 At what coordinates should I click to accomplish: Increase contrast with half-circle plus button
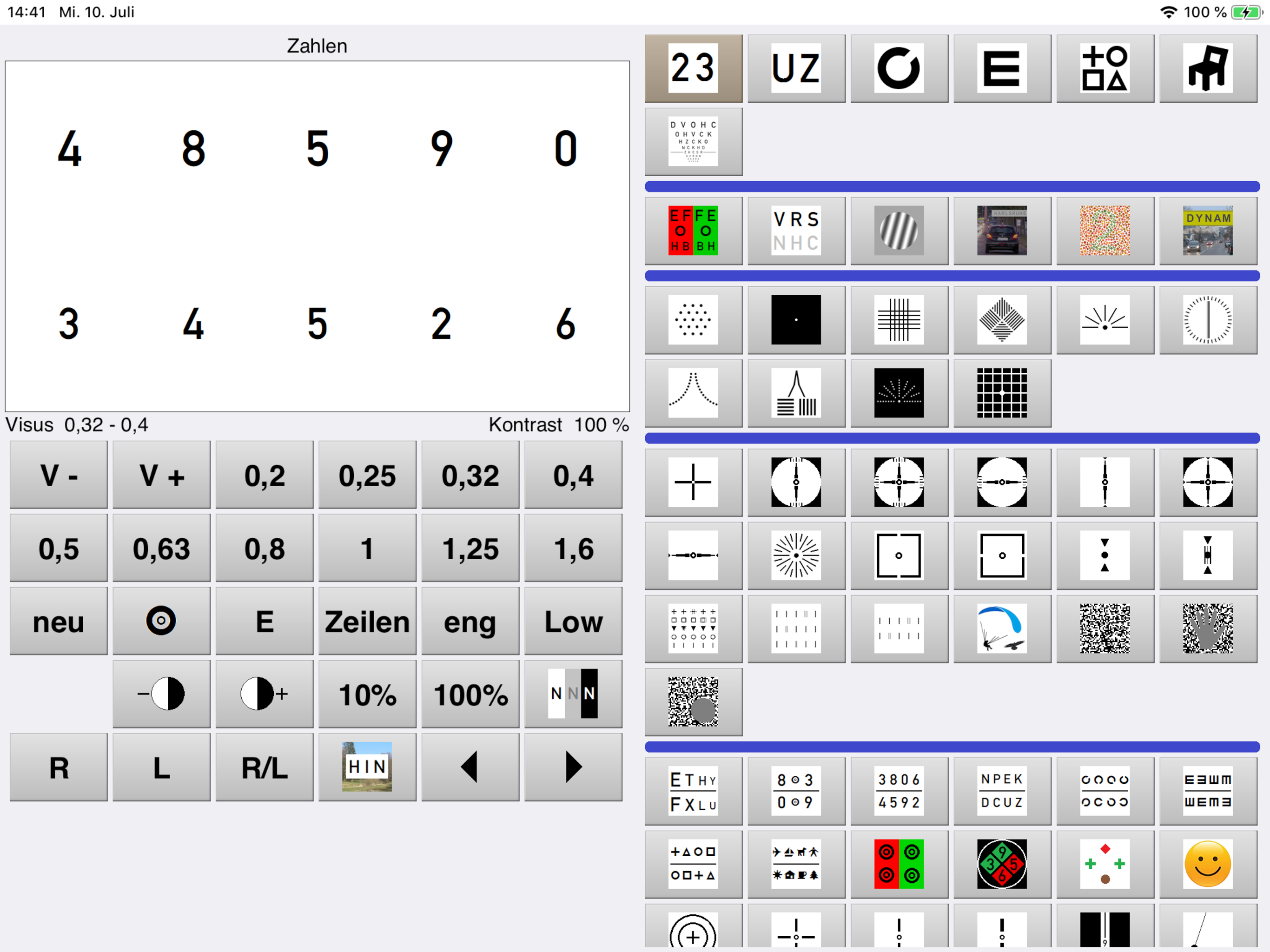point(264,694)
